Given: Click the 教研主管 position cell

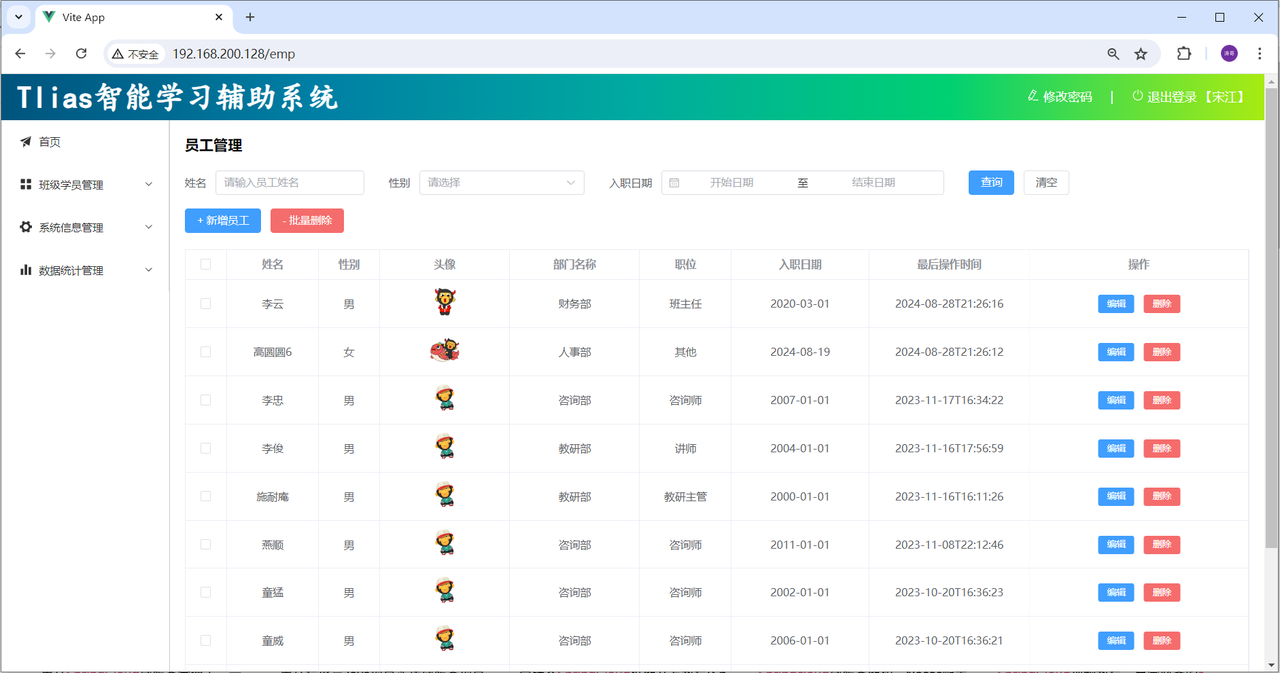Looking at the screenshot, I should (685, 496).
